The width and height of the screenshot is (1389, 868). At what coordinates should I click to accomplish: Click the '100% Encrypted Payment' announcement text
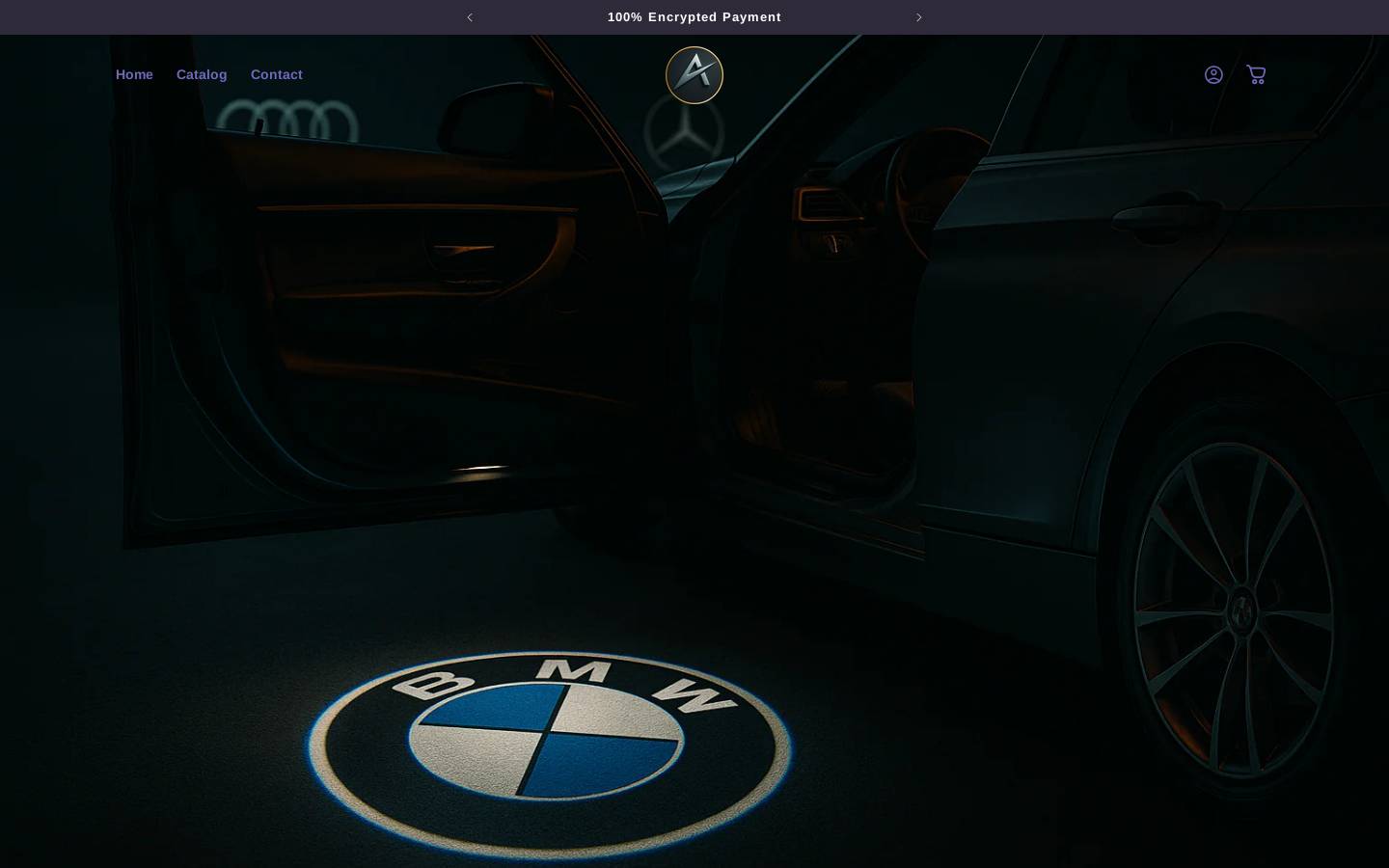[x=694, y=17]
